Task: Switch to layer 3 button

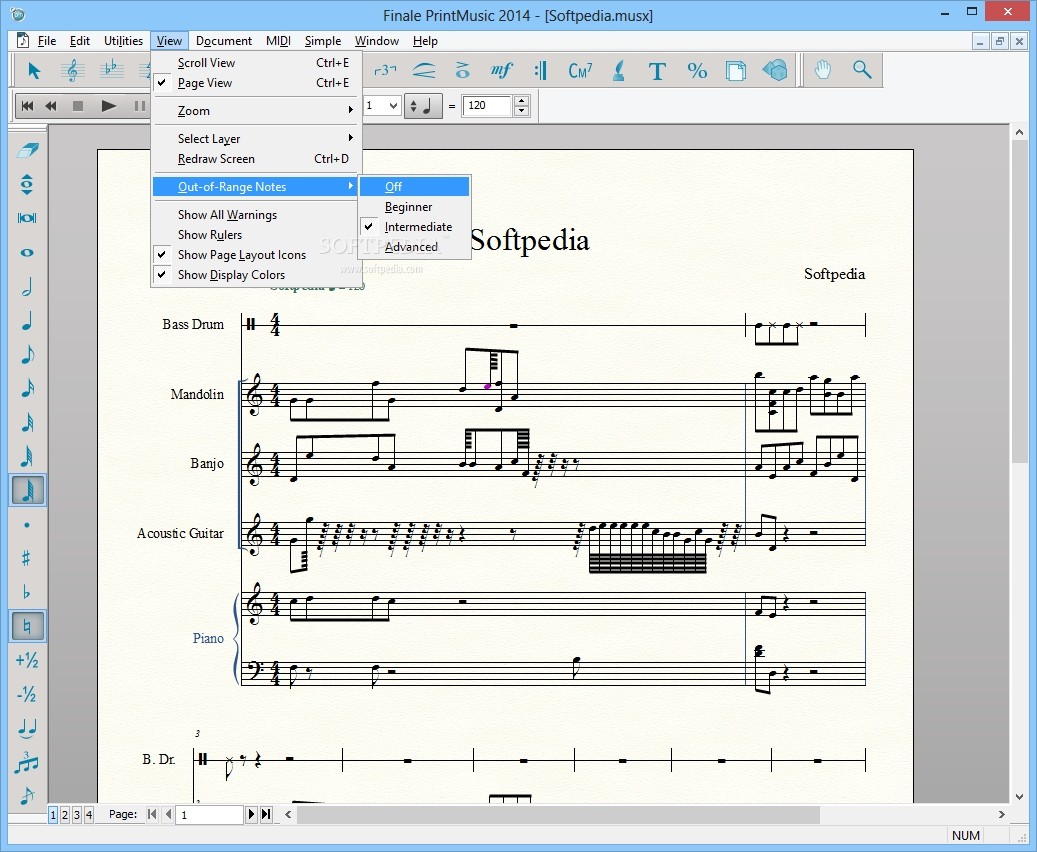Action: coord(77,815)
